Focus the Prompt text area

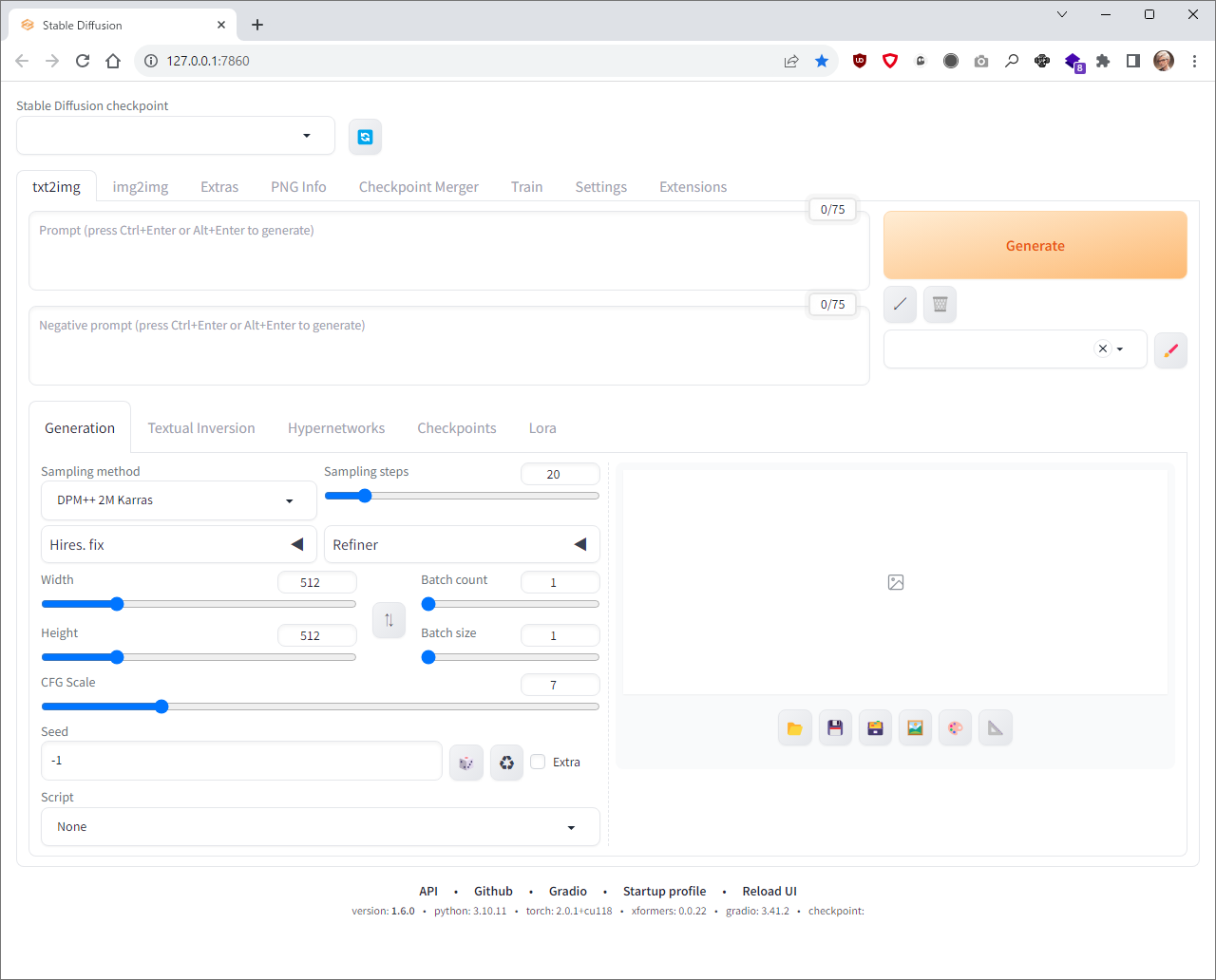449,251
